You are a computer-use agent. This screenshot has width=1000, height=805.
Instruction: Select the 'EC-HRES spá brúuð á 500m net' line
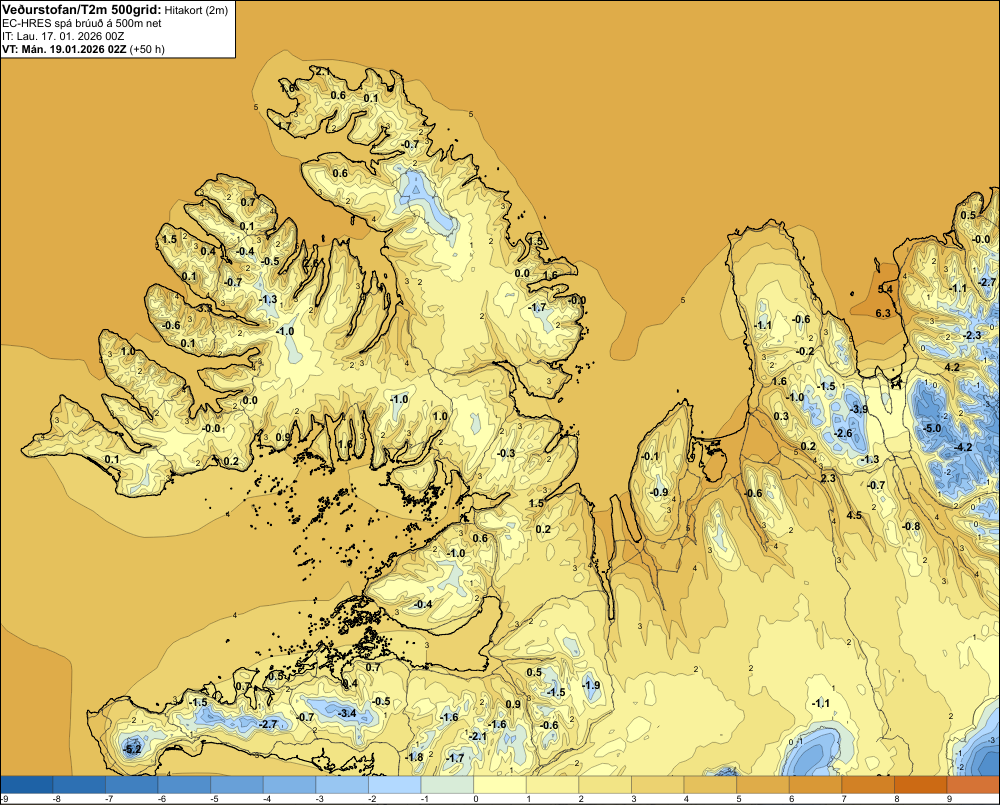coord(82,23)
